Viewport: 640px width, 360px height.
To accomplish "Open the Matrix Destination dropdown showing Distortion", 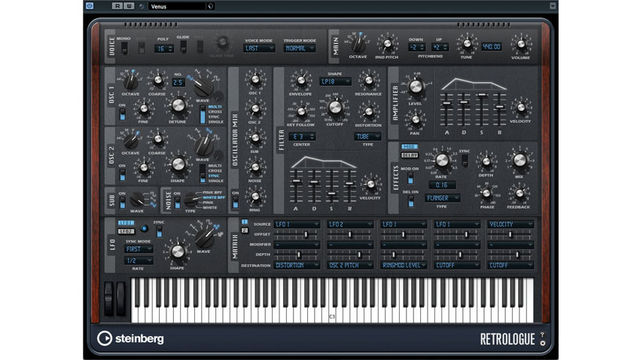I will (297, 265).
